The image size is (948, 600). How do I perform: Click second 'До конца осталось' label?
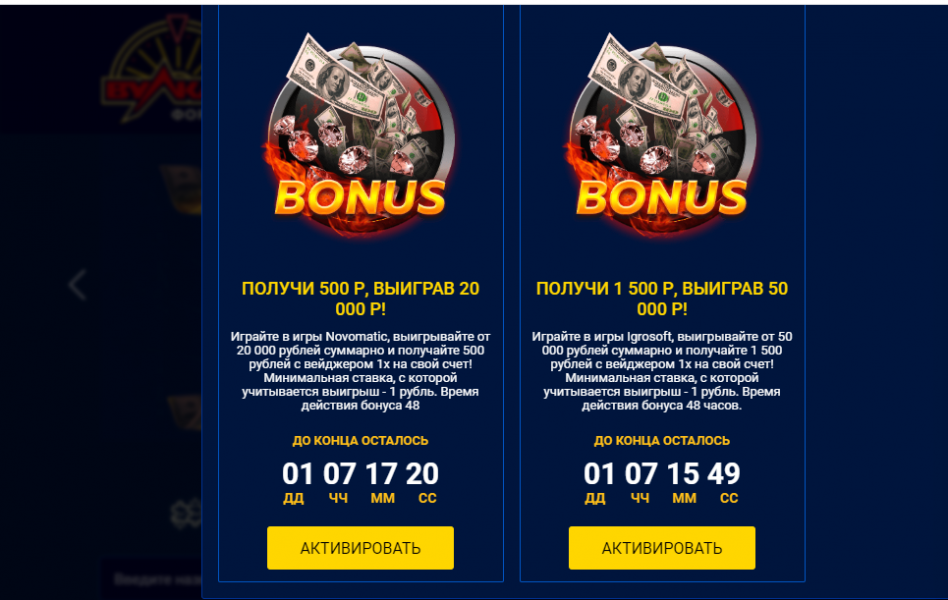[x=662, y=440]
